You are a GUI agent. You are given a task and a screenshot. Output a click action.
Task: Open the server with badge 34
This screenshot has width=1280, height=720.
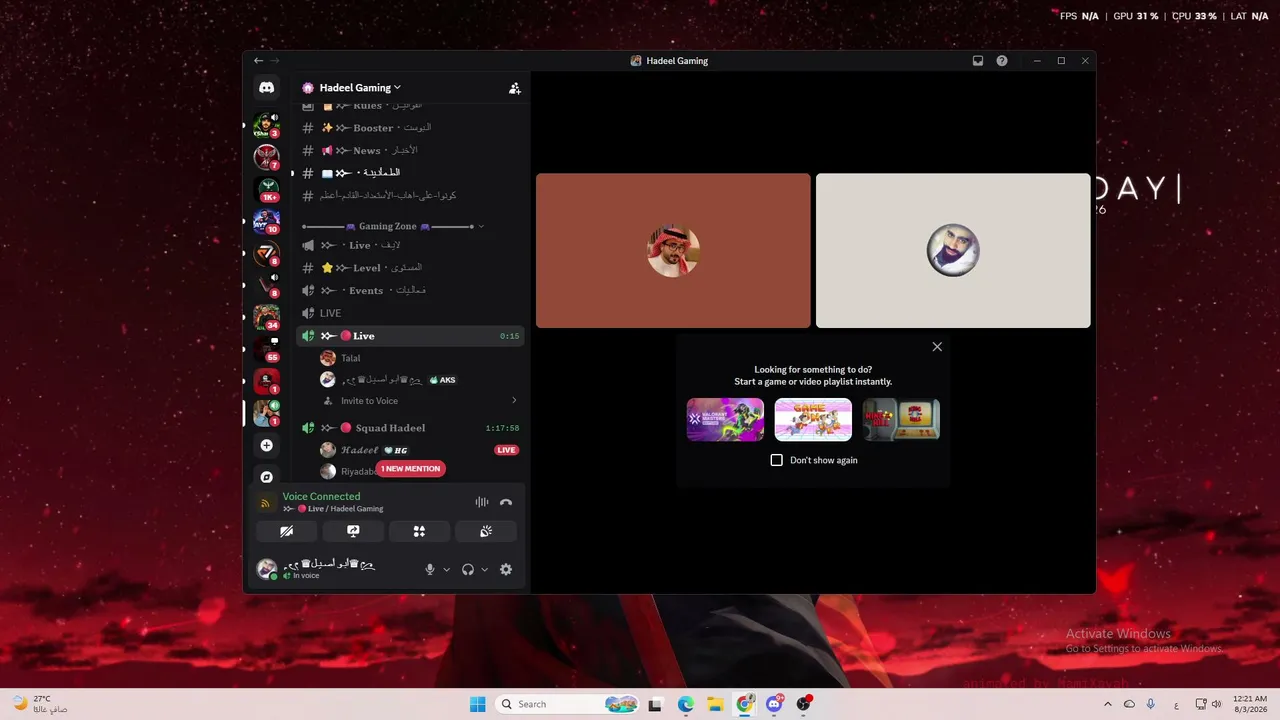coord(266,316)
